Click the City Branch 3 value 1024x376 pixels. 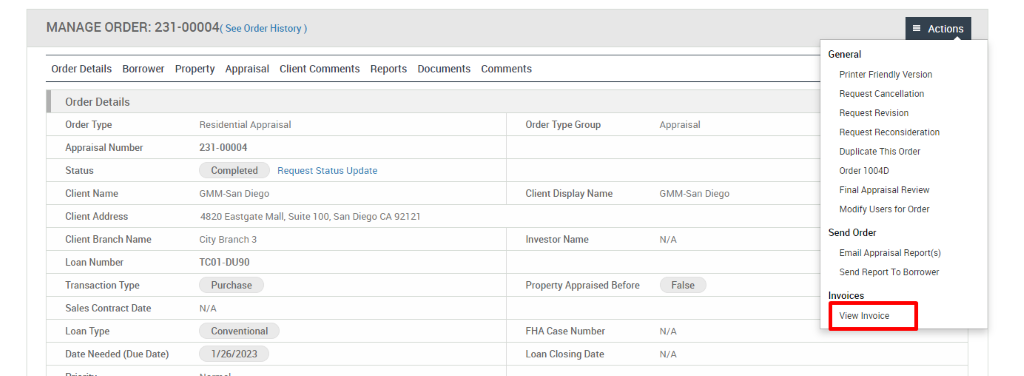[x=228, y=240]
